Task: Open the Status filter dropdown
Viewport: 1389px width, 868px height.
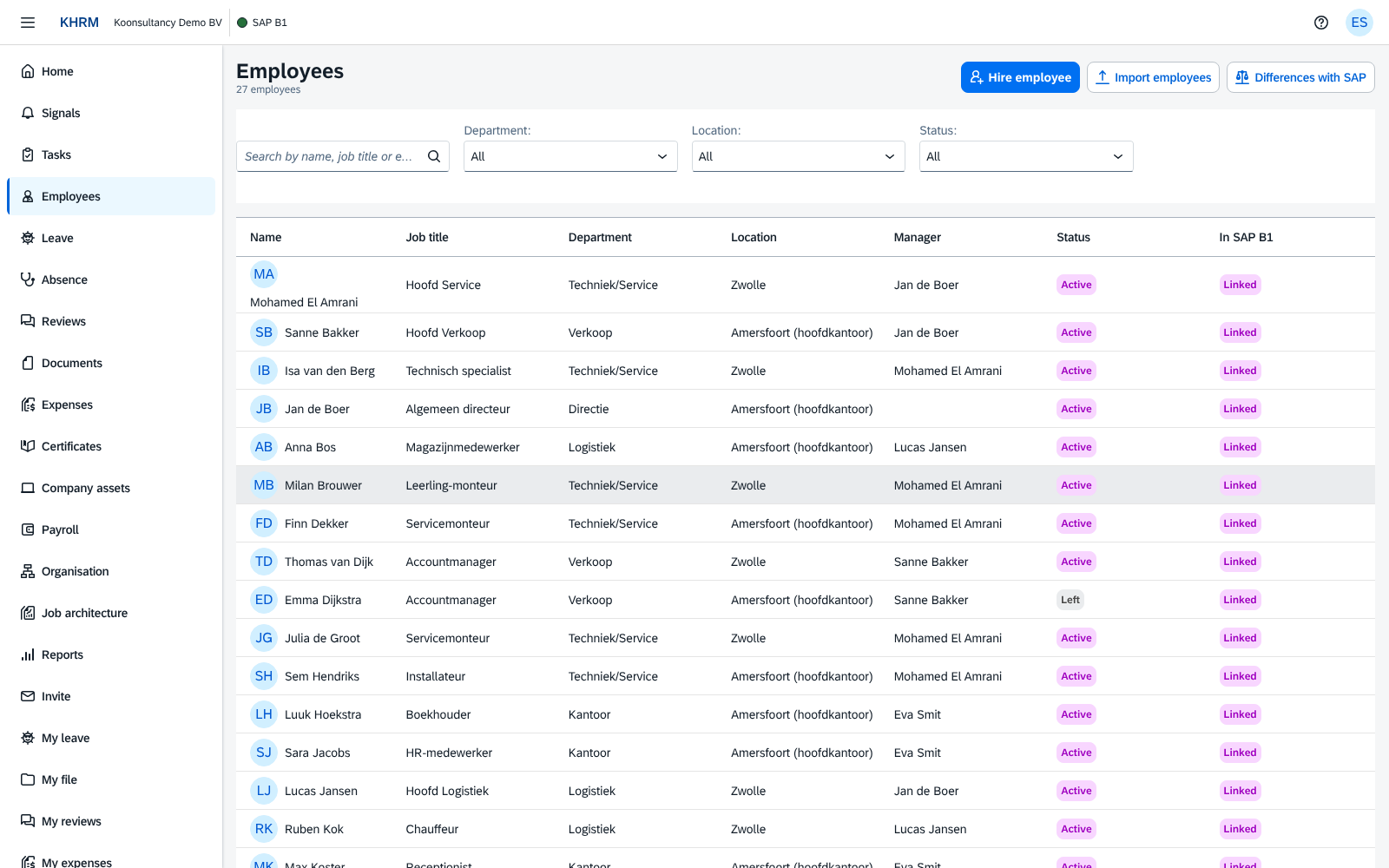Action: [1026, 156]
